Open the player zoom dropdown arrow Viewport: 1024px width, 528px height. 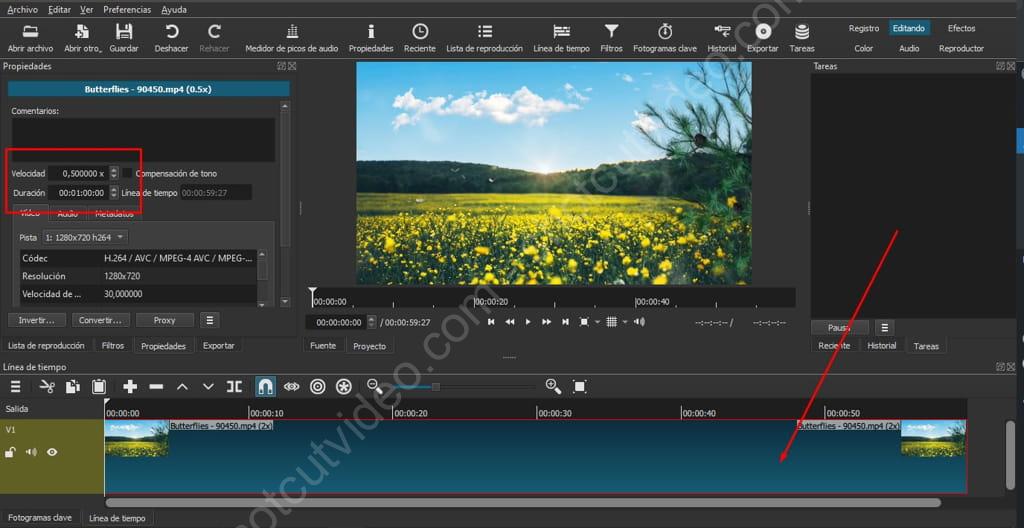point(598,322)
